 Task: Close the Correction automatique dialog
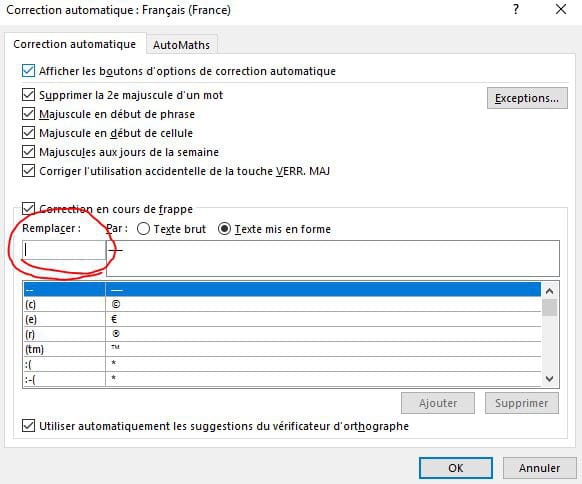point(560,9)
